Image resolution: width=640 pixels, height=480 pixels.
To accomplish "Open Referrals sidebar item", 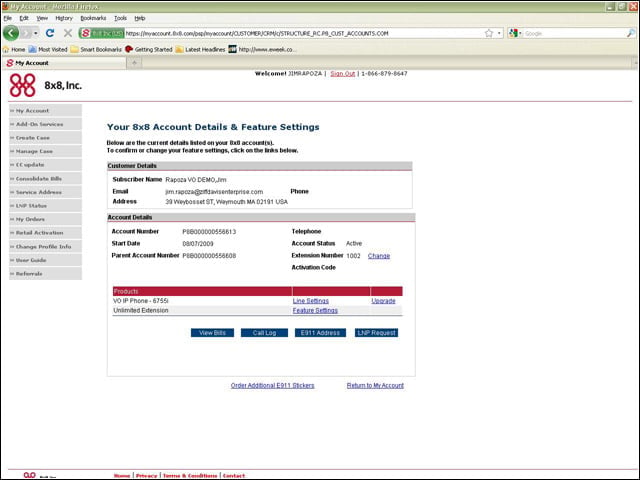I will click(45, 273).
